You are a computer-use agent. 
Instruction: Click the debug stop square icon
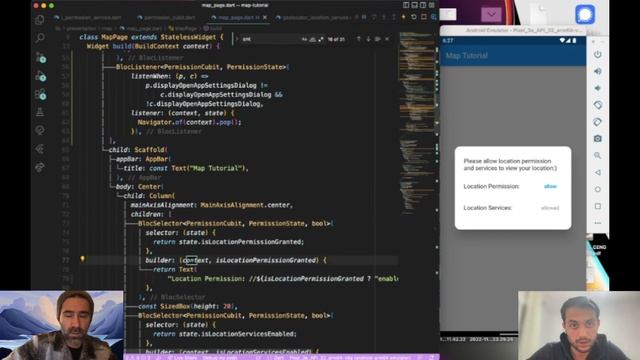click(424, 17)
